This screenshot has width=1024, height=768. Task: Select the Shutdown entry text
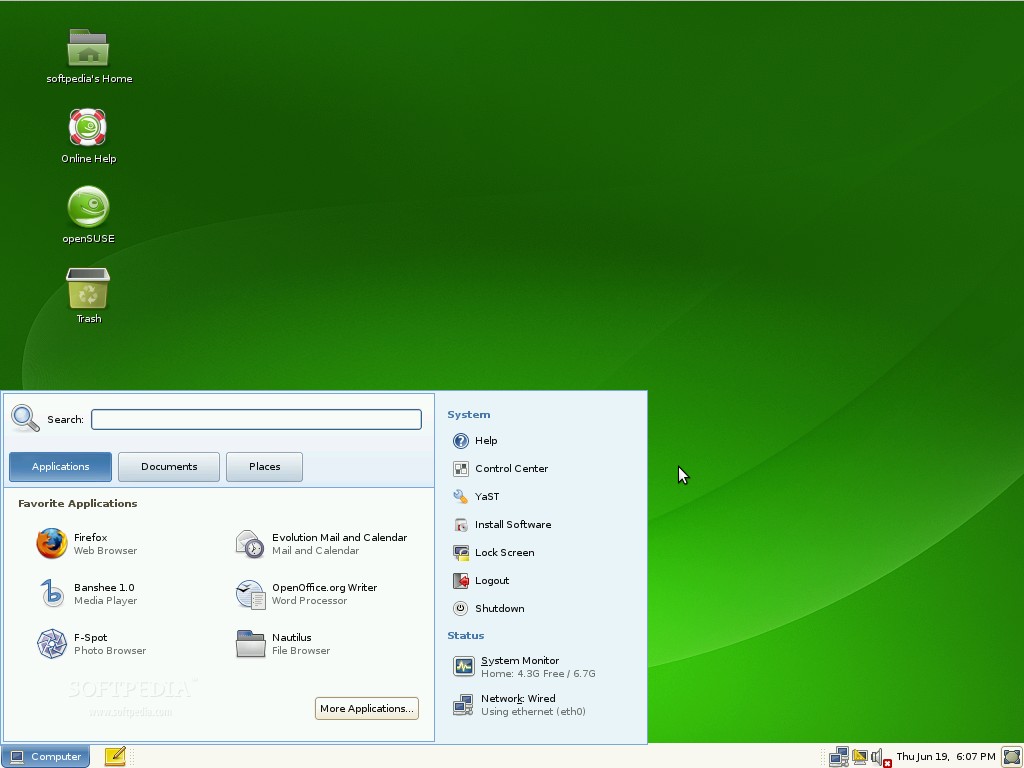(500, 609)
